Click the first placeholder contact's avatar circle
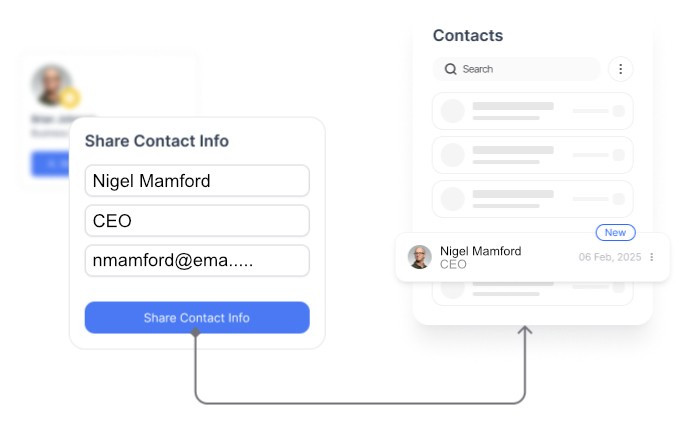The image size is (682, 421). [x=452, y=111]
